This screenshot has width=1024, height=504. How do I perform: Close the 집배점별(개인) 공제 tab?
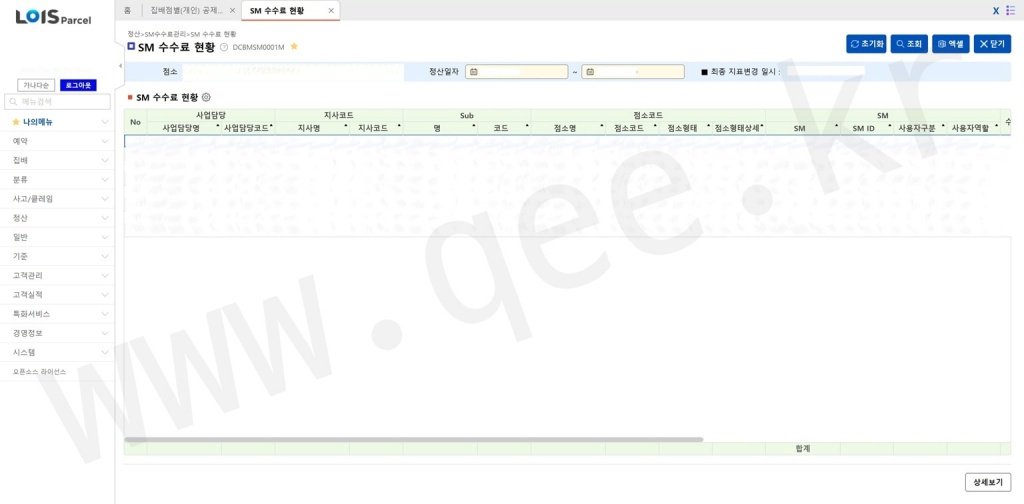232,10
